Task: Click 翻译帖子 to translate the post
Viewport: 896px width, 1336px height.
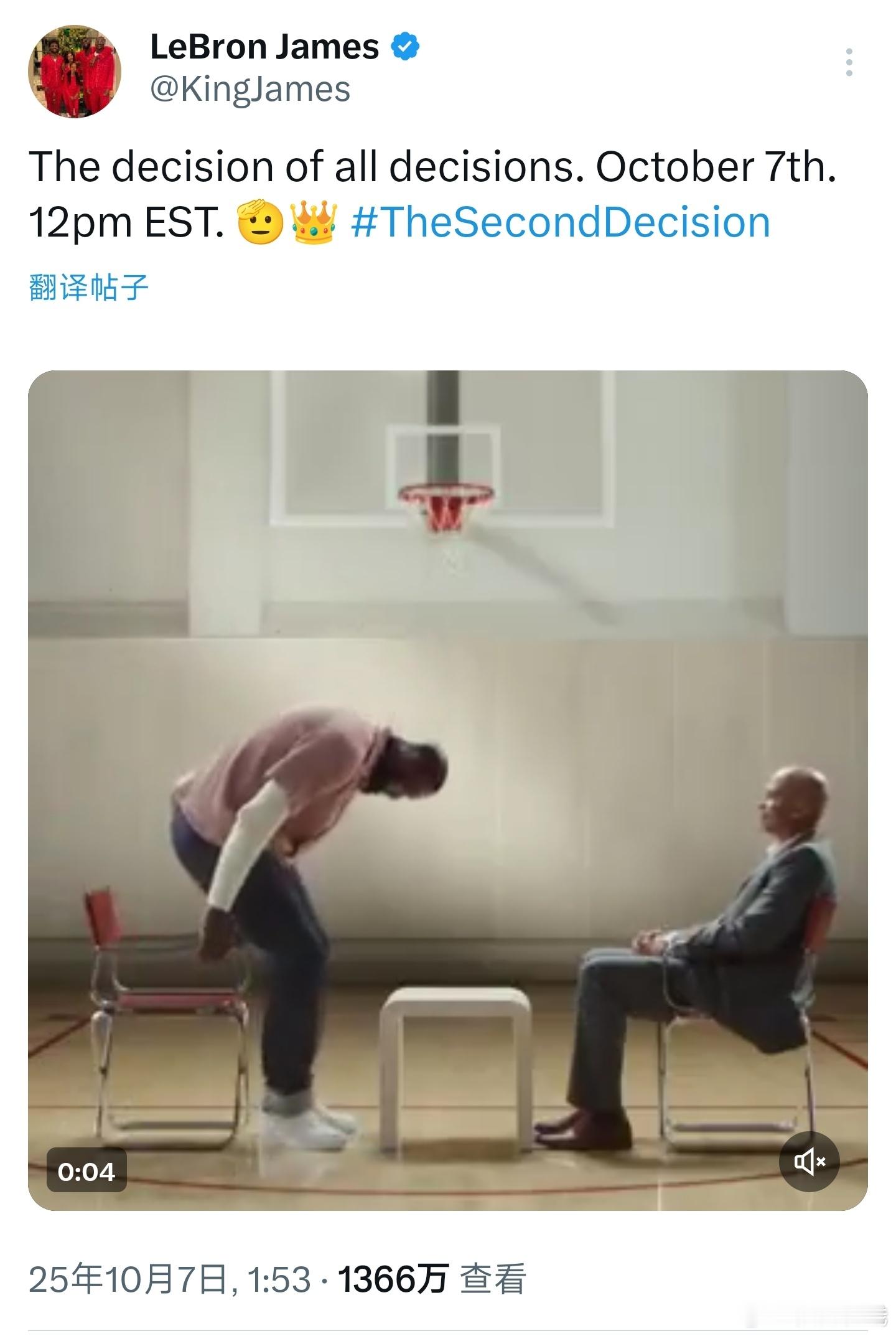Action: click(89, 288)
